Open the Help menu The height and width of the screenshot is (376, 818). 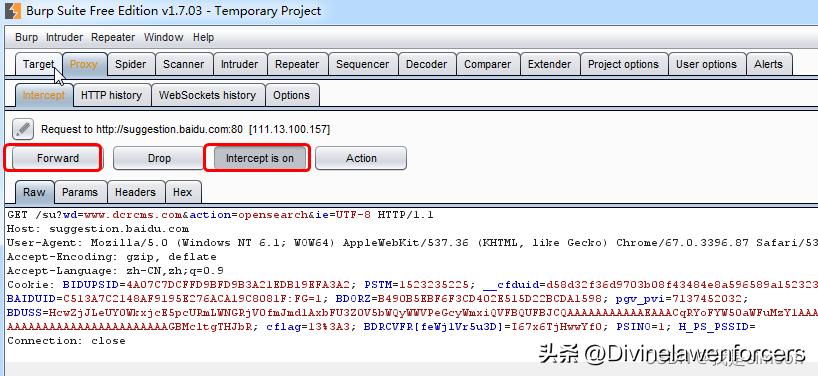[203, 38]
